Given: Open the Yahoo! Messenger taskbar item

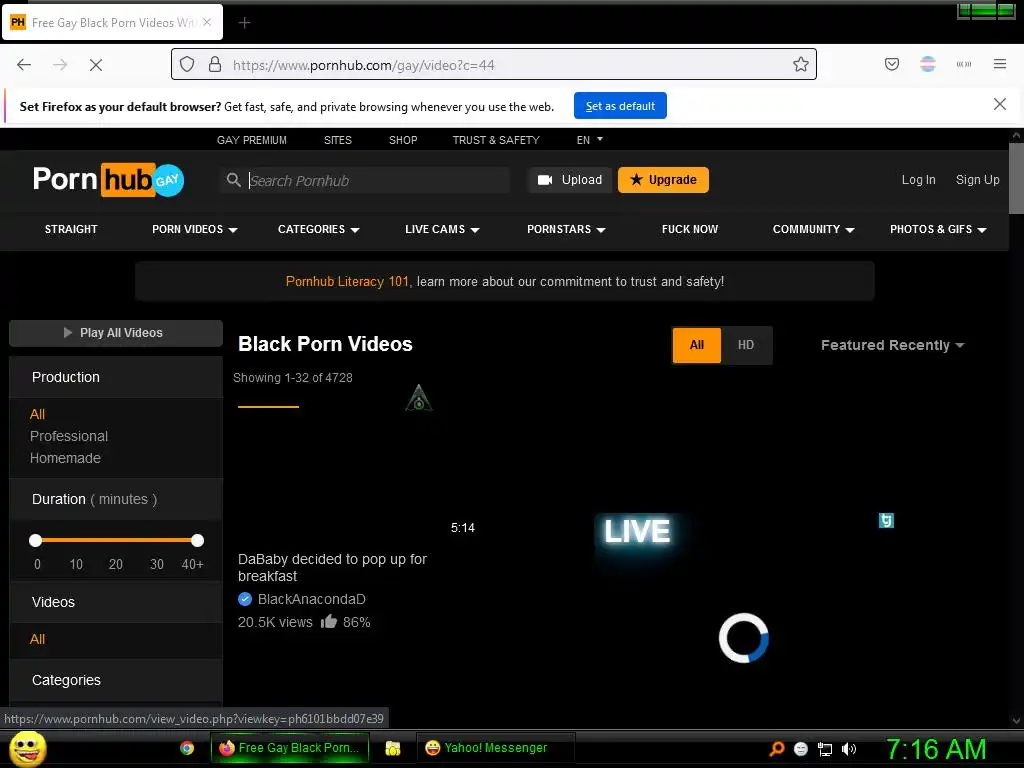Looking at the screenshot, I should [495, 748].
